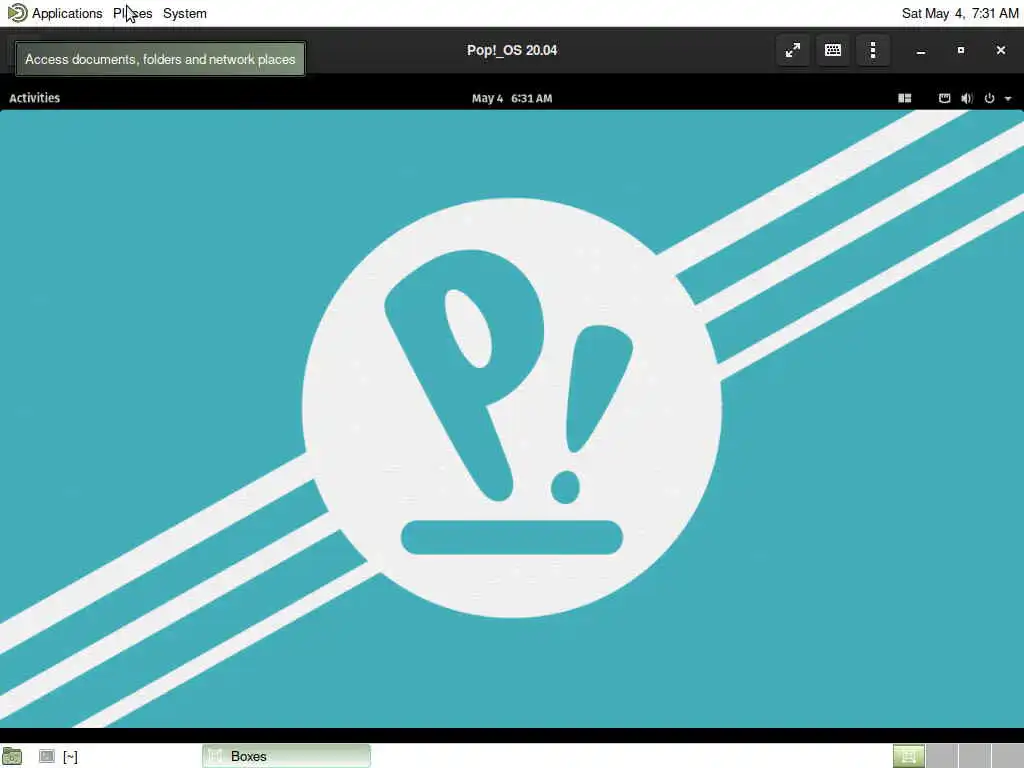Click the power icon in Pop!_OS panel
1024x768 pixels.
[989, 98]
